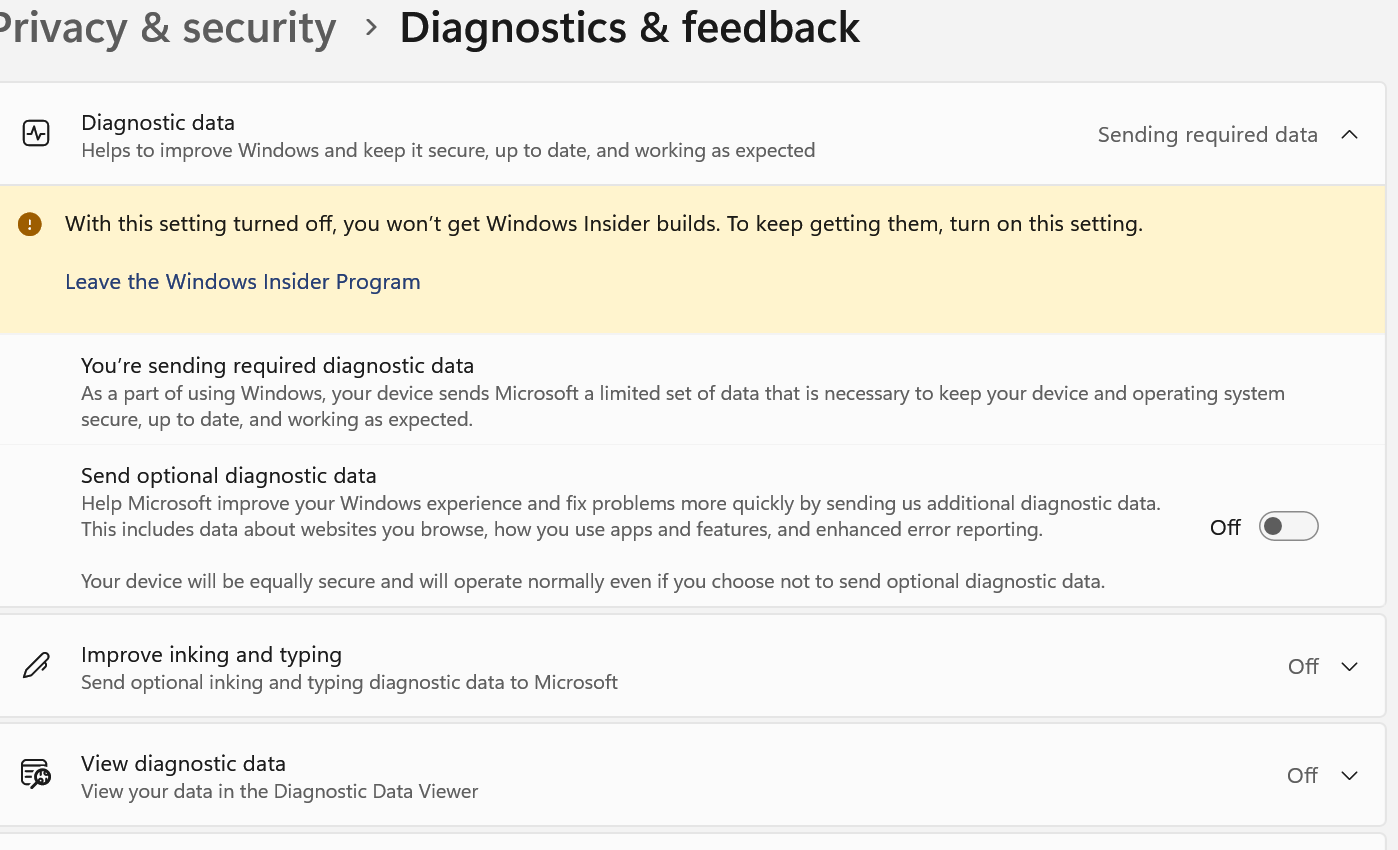Click the equally secure device note text
Image resolution: width=1398 pixels, height=850 pixels.
pyautogui.click(x=593, y=581)
